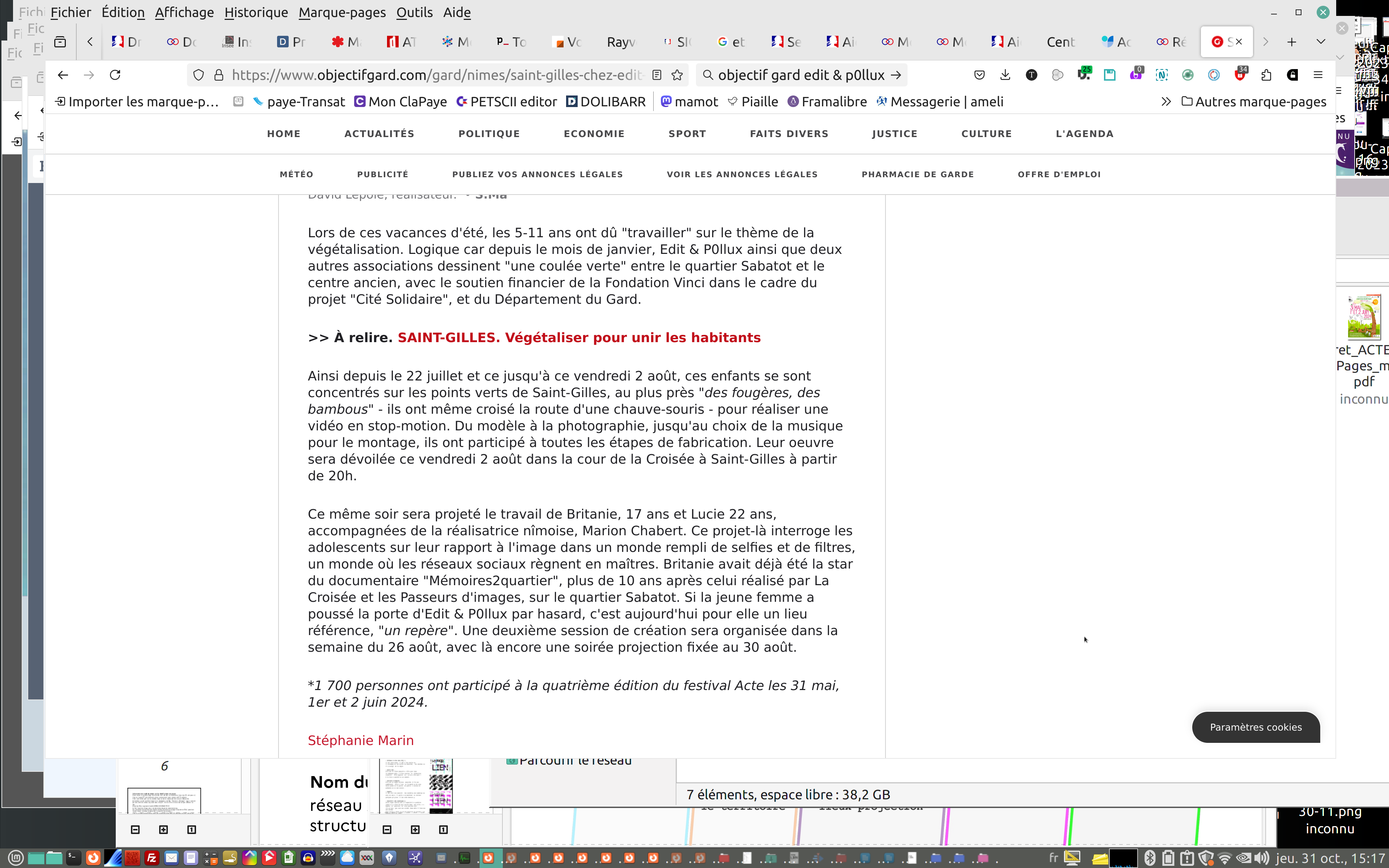Bookmark this page with the star icon
The width and height of the screenshot is (1389, 868).
pyautogui.click(x=677, y=75)
